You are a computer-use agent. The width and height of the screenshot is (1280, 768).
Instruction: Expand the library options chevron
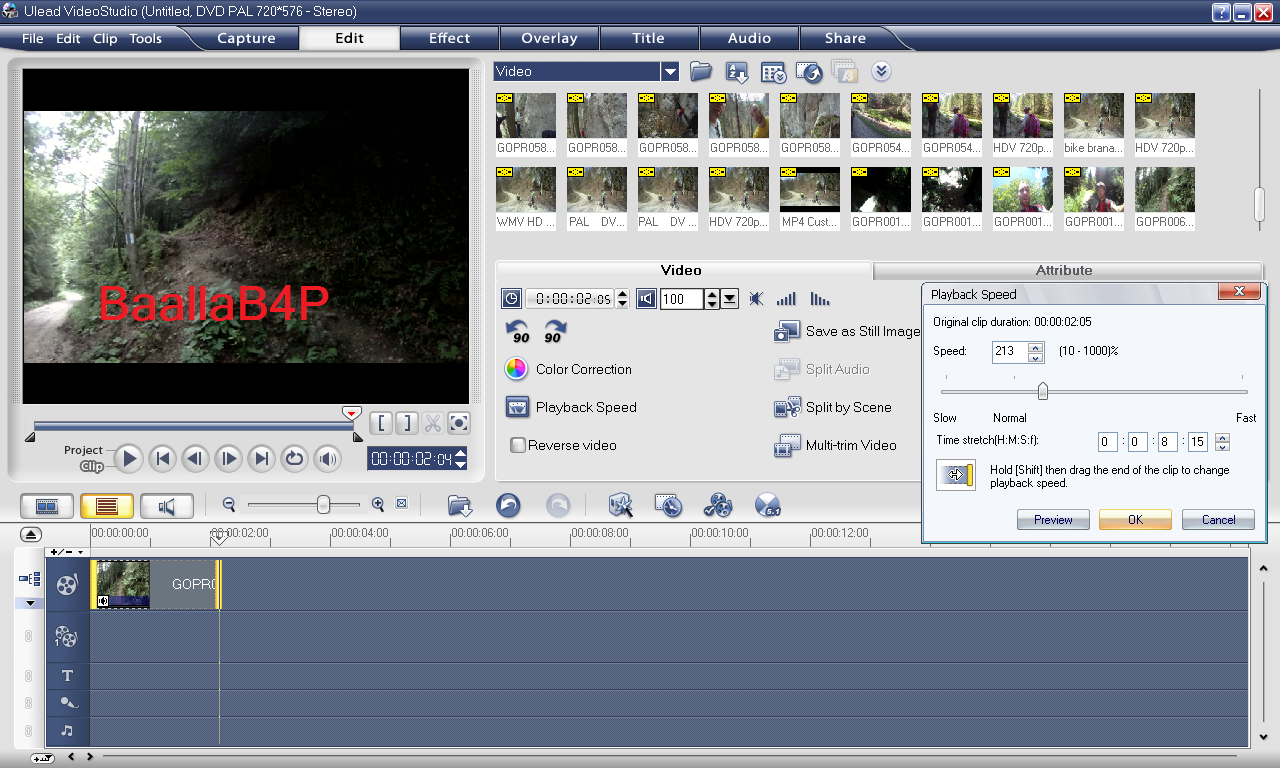click(881, 72)
